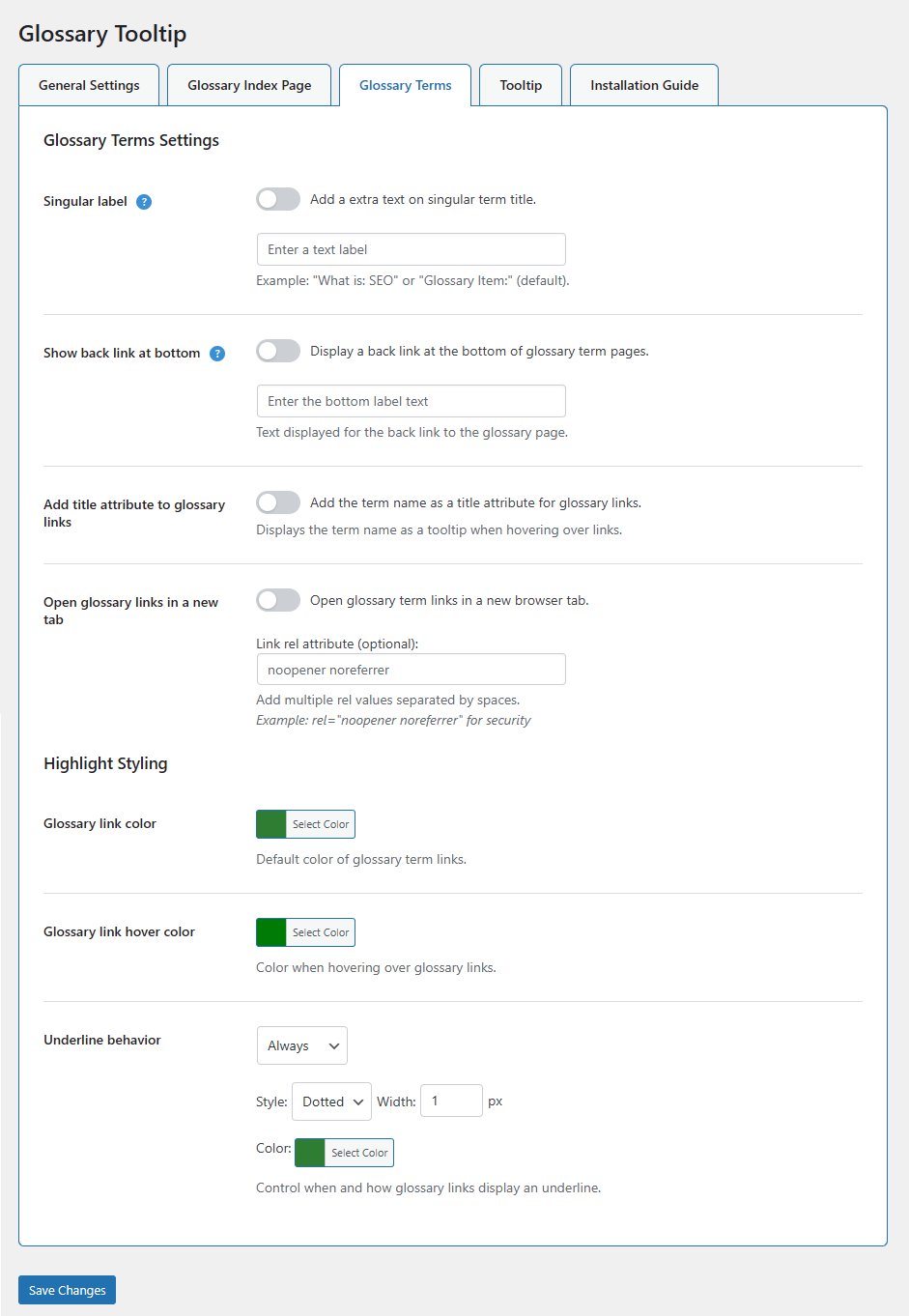Viewport: 909px width, 1316px height.
Task: Click the Glossary link hover color swatch
Action: coord(271,932)
